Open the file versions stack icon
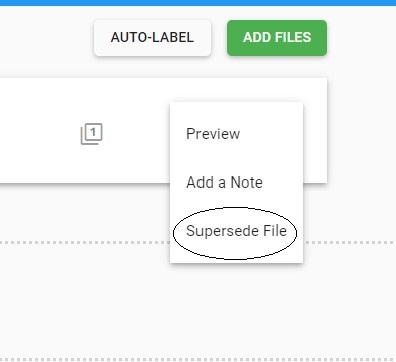The width and height of the screenshot is (396, 362). tap(92, 134)
